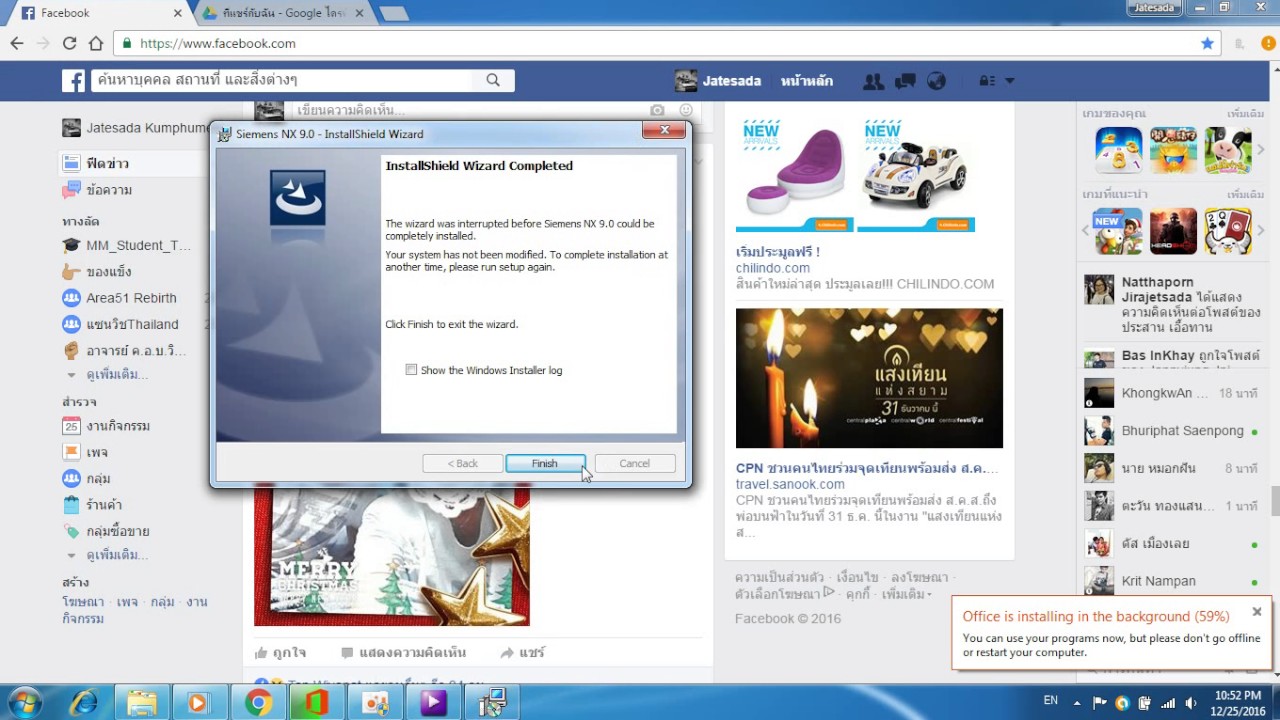Screen dimensions: 1280x720
Task: Open the notifications globe icon
Action: [936, 81]
